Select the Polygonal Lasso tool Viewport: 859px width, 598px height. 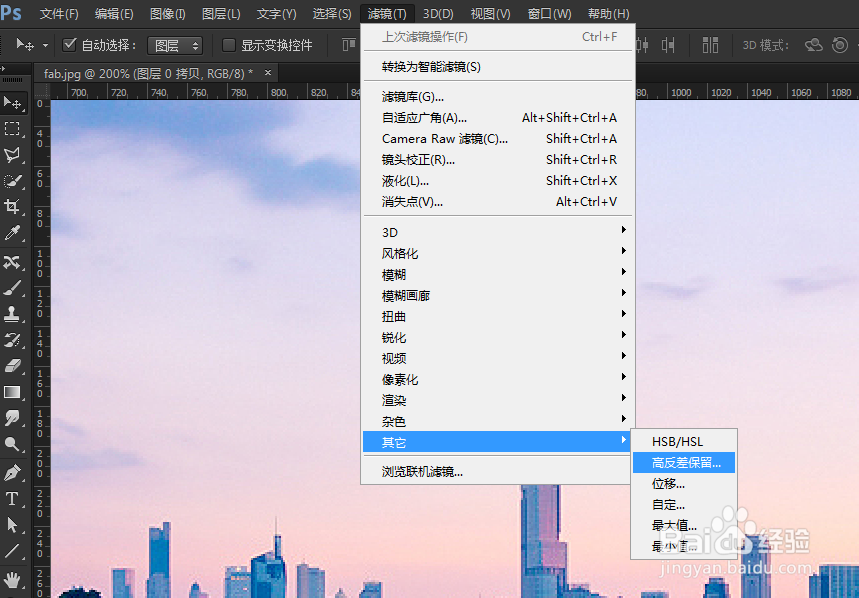tap(12, 155)
